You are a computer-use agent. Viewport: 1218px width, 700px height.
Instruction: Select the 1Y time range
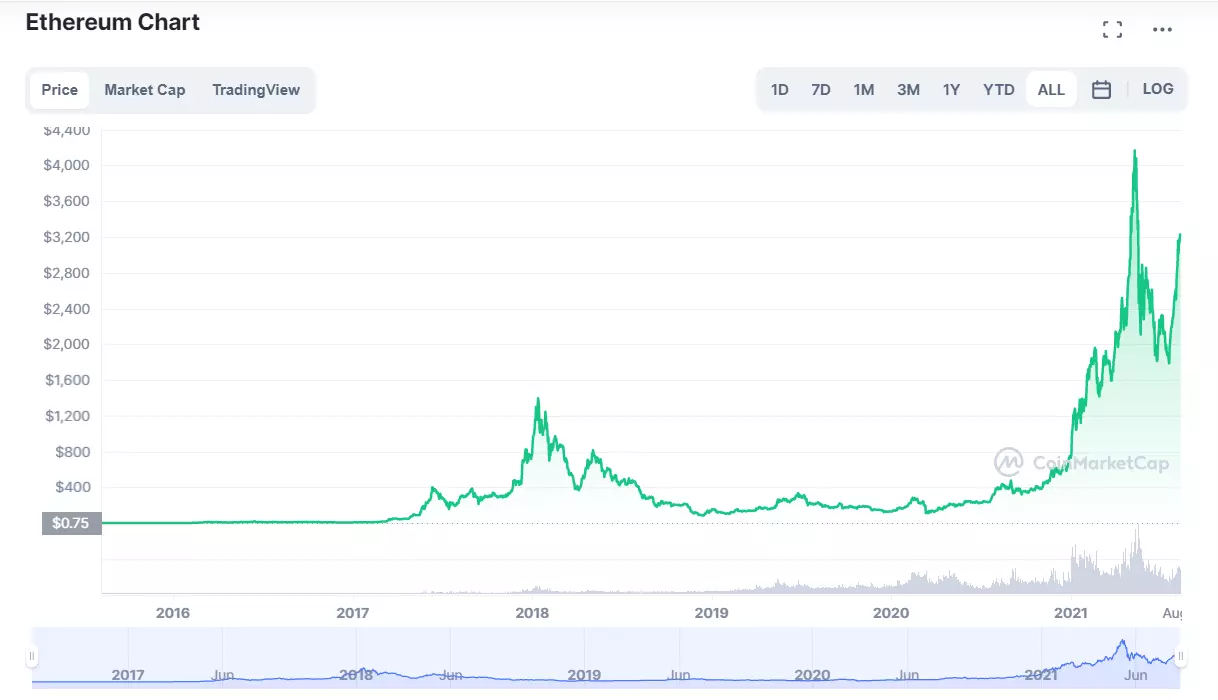coord(951,90)
